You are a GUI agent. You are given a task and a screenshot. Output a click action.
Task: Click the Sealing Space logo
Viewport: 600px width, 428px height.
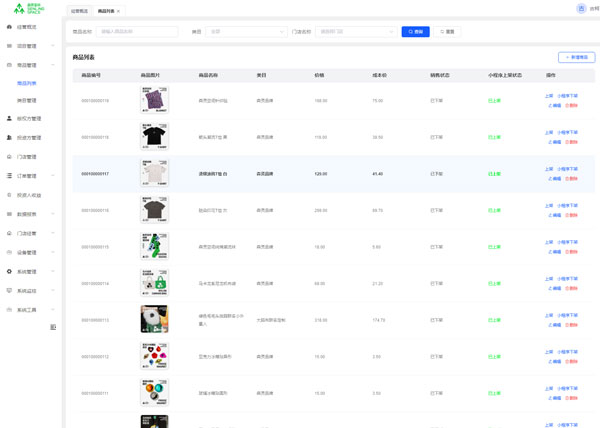[x=27, y=8]
